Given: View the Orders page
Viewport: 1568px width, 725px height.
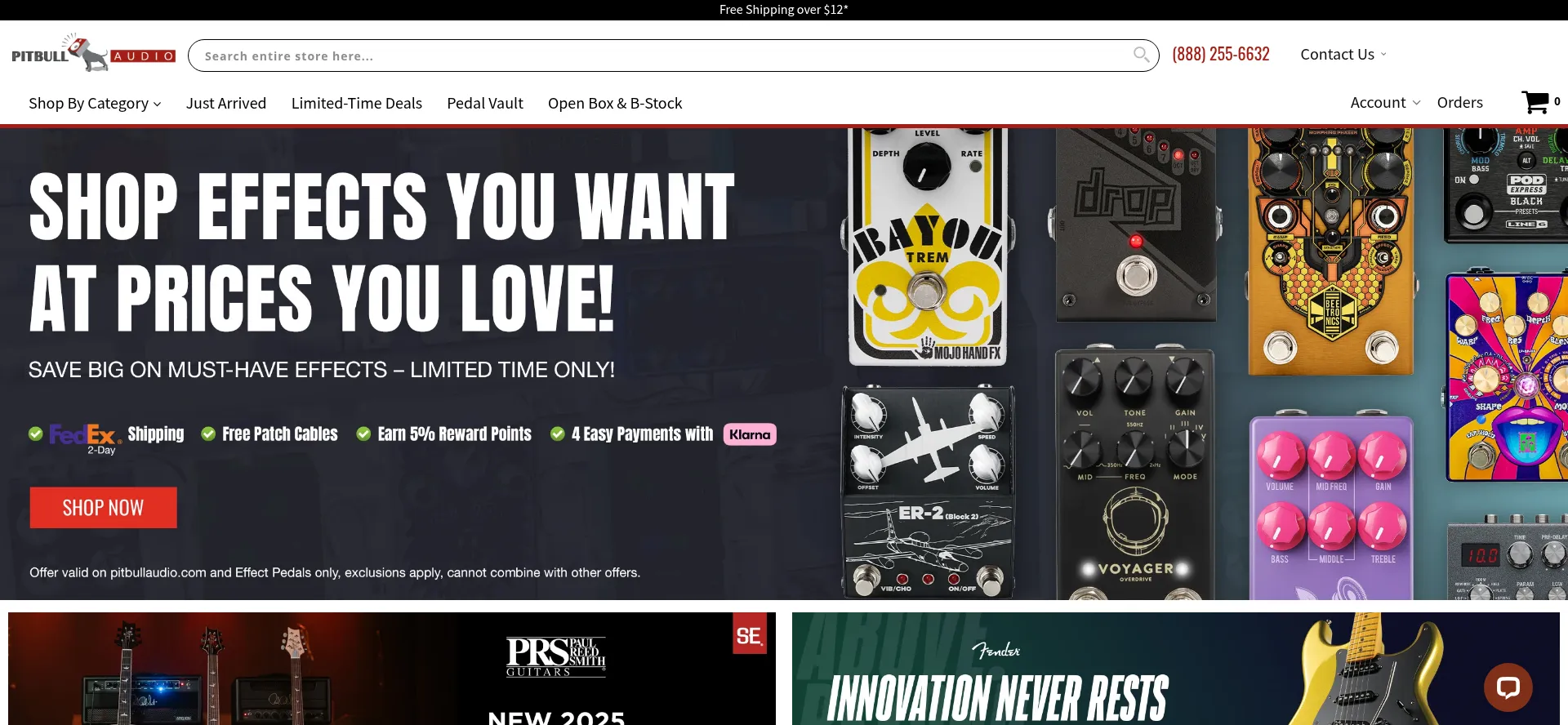Looking at the screenshot, I should click(1459, 102).
